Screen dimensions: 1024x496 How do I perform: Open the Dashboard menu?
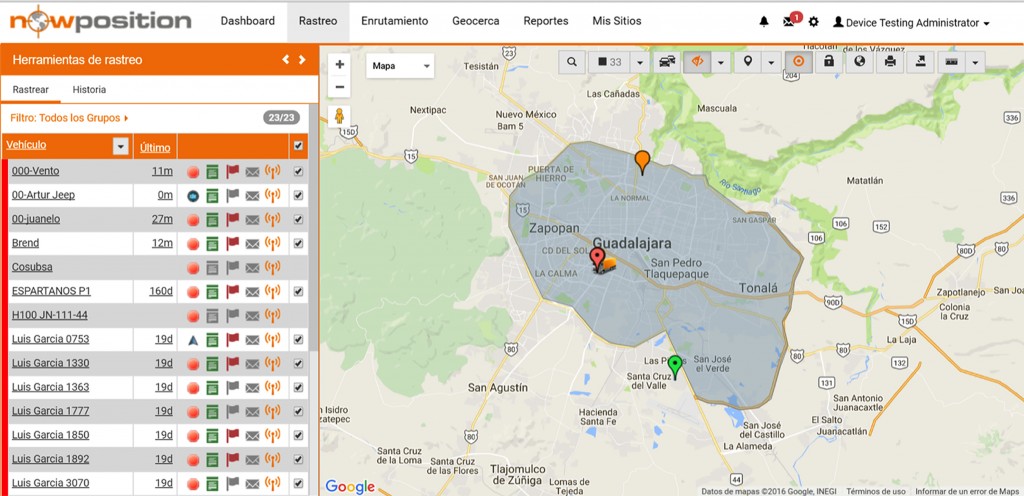[x=248, y=21]
